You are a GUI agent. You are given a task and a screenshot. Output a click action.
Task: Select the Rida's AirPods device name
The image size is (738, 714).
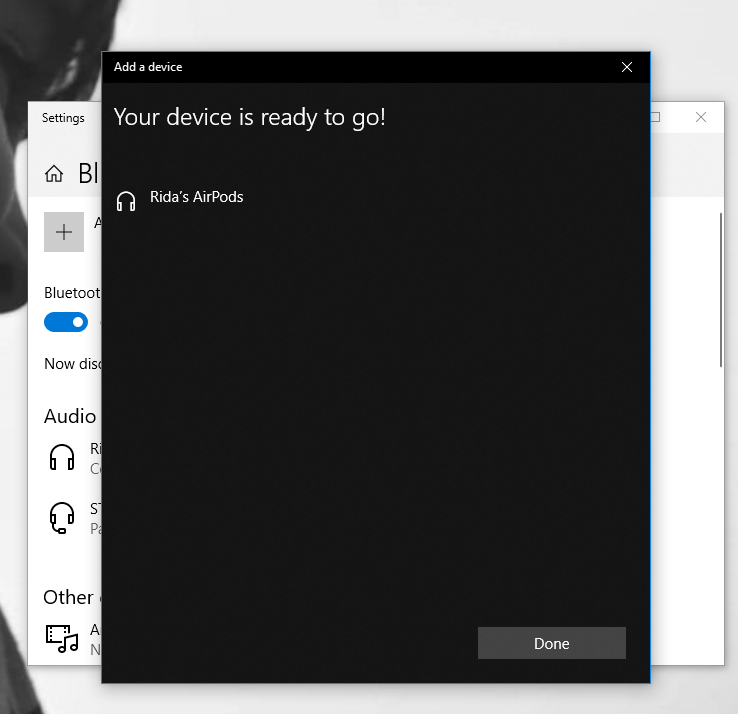(x=196, y=197)
